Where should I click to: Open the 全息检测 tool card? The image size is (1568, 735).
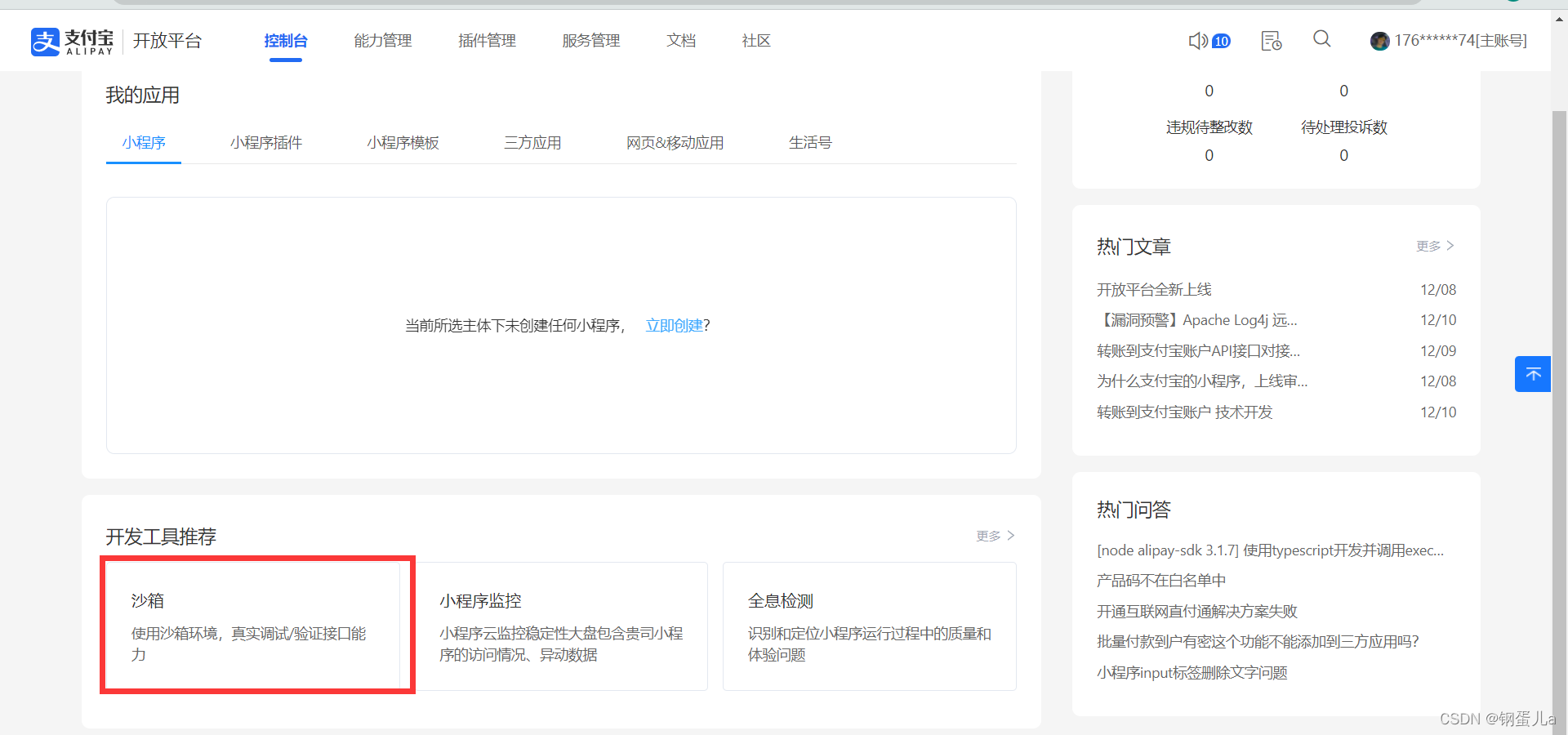870,626
